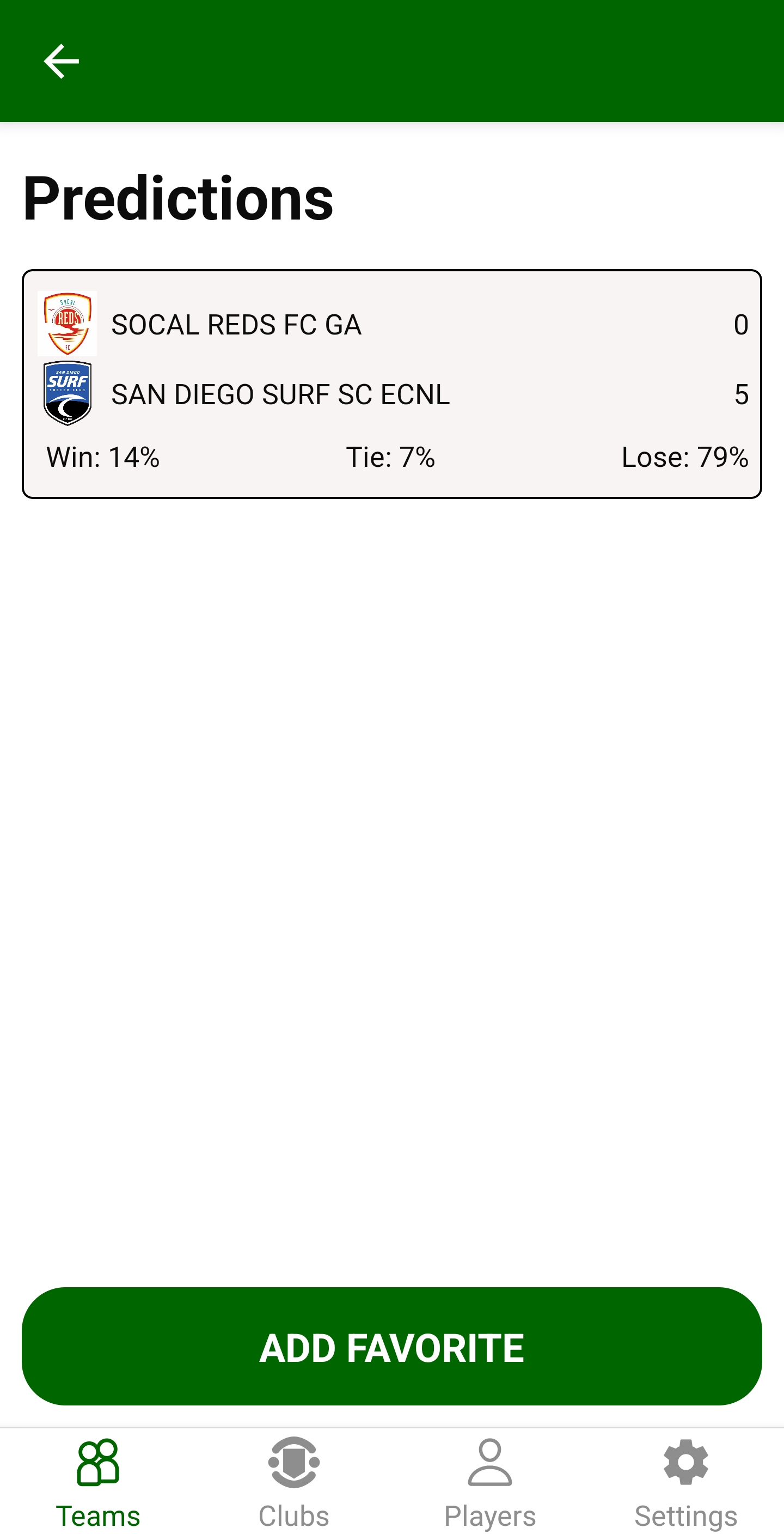Select the Teams tab label
This screenshot has width=784, height=1534.
tap(98, 1515)
